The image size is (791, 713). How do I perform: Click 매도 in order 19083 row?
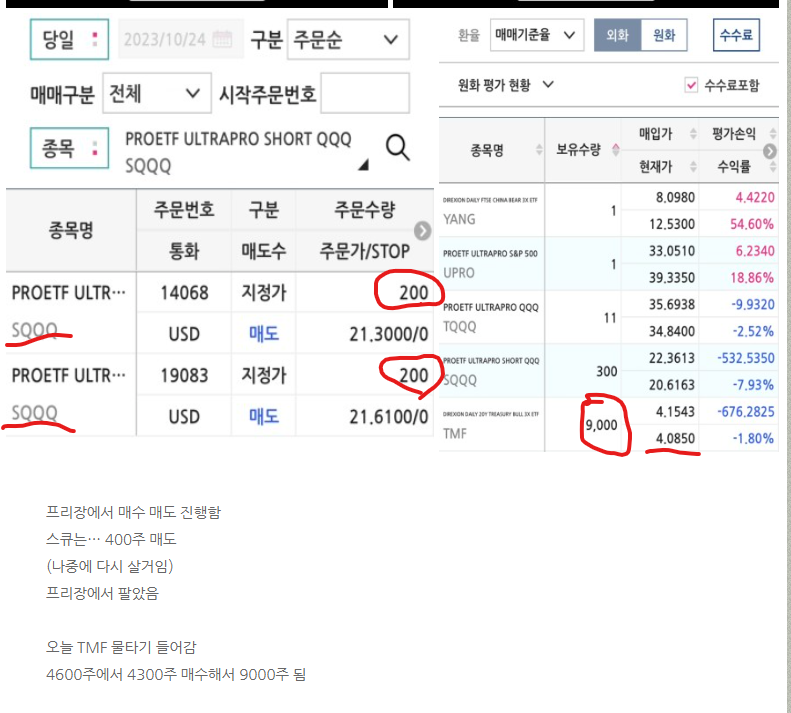tap(264, 417)
